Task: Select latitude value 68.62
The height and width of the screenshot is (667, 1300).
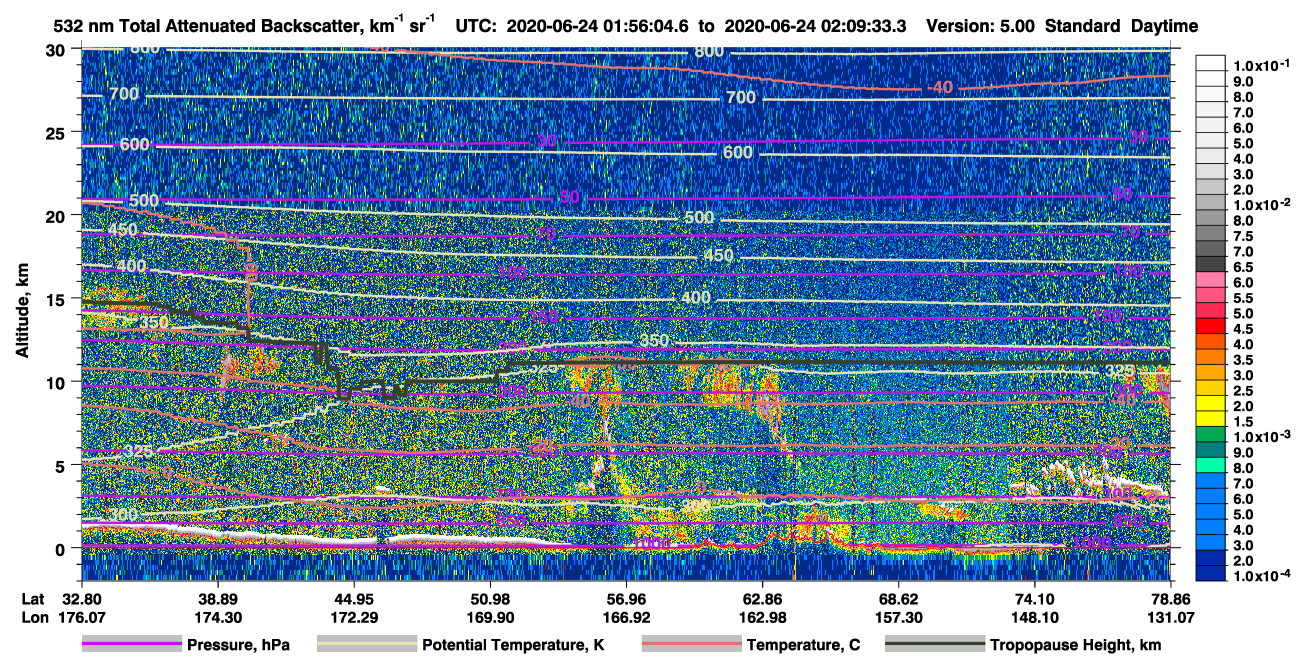Action: (898, 599)
